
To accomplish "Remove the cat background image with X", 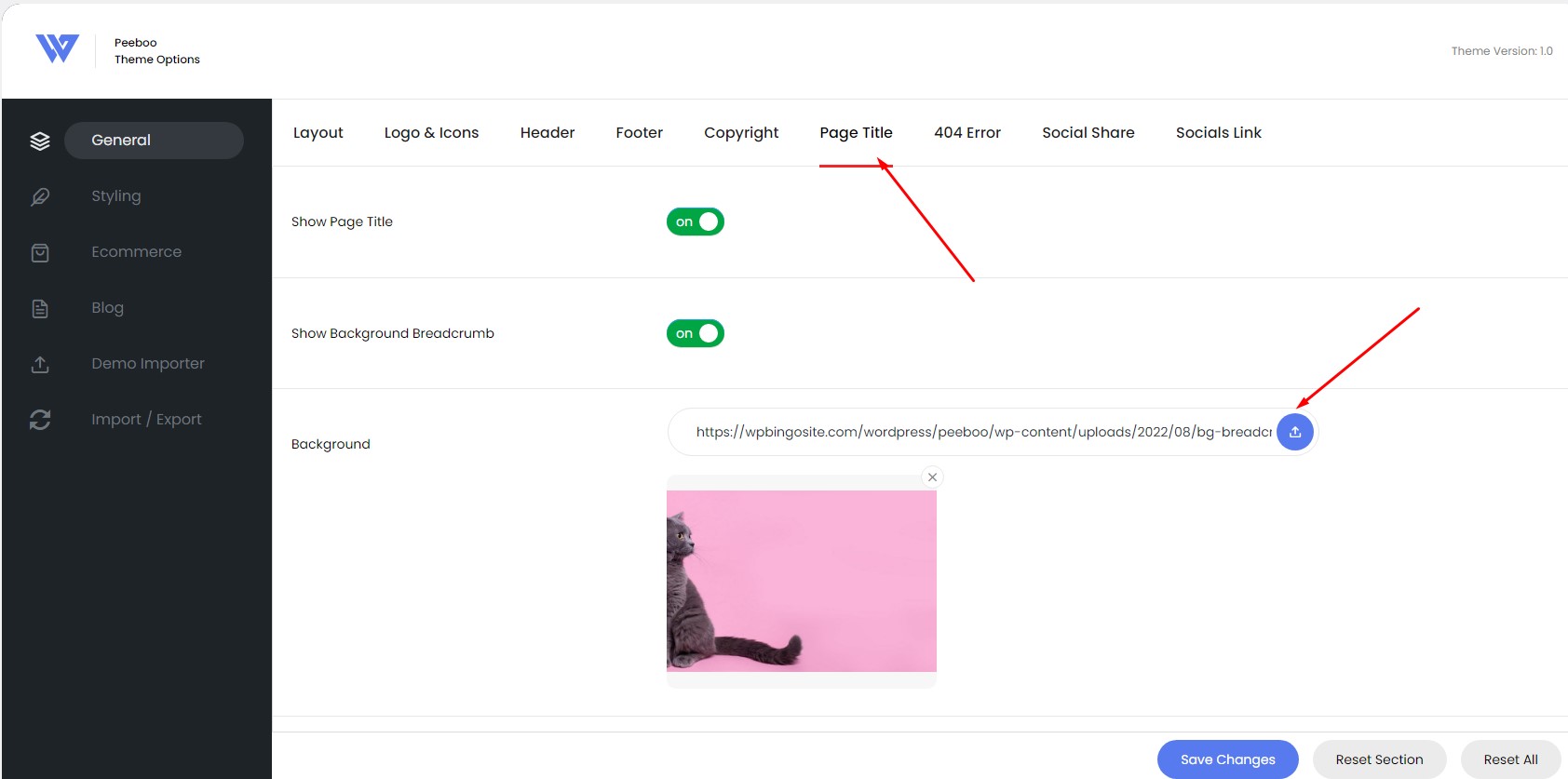I will (x=932, y=477).
